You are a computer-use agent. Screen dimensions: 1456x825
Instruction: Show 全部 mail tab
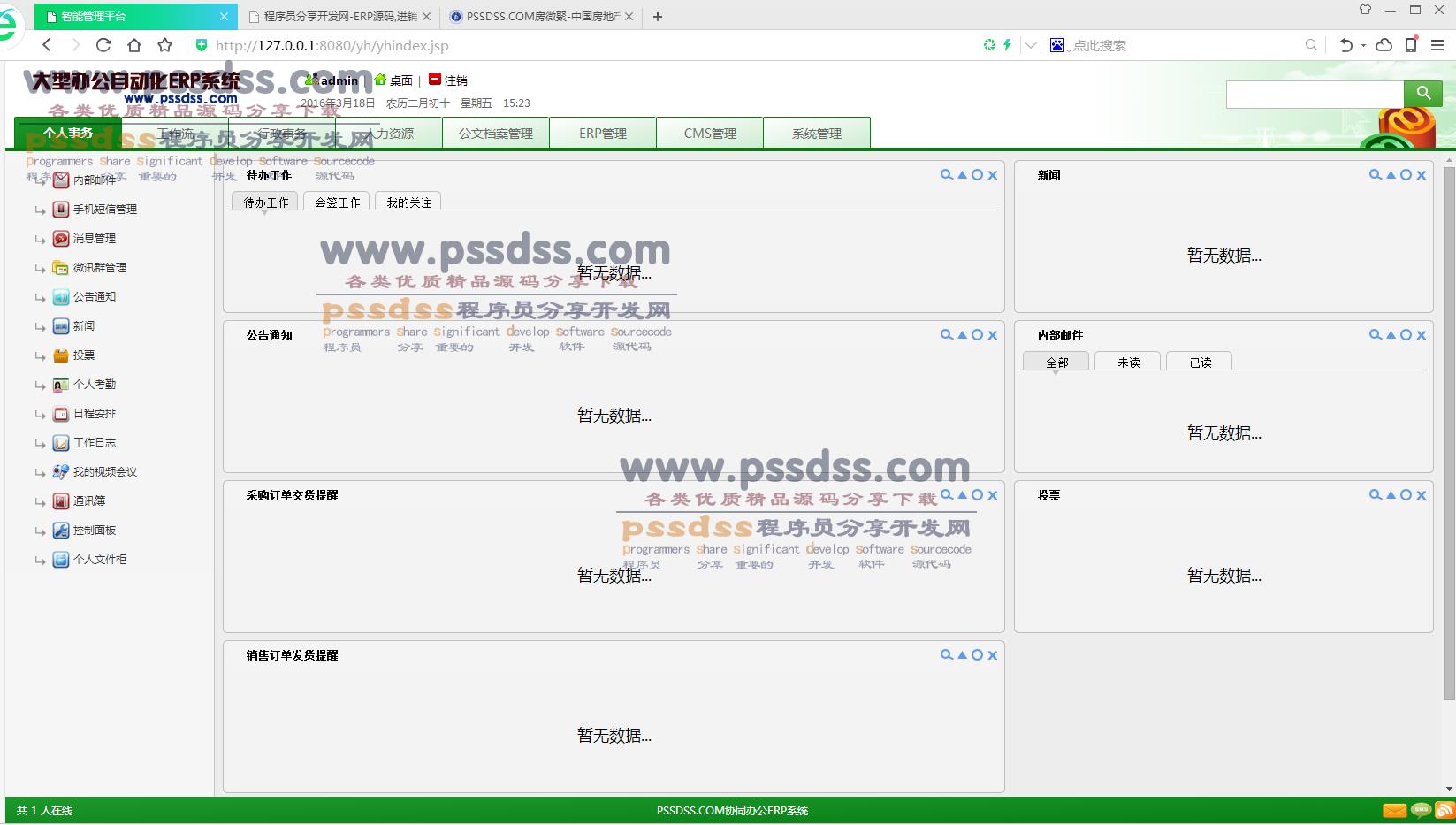pyautogui.click(x=1056, y=362)
